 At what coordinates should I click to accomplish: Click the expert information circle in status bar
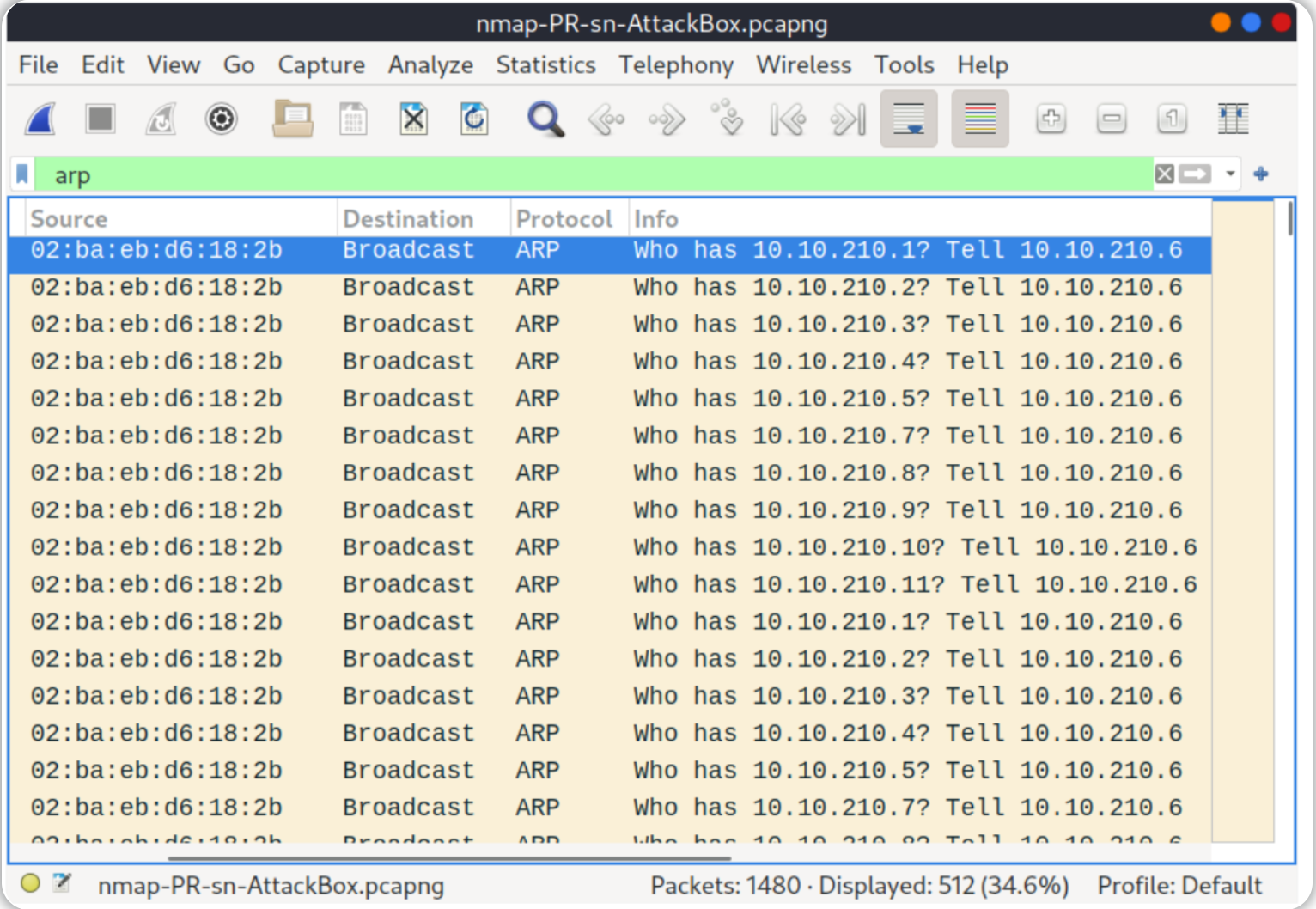tap(30, 883)
